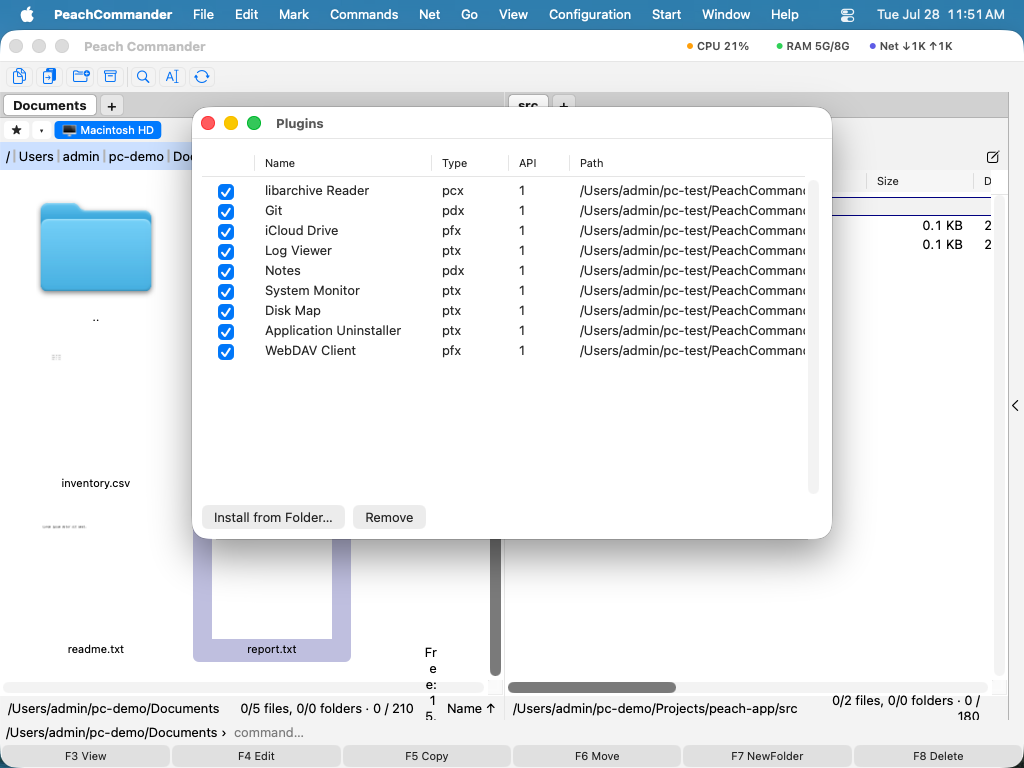The image size is (1024, 768).
Task: Open the favorites dropdown arrow
Action: point(41,130)
